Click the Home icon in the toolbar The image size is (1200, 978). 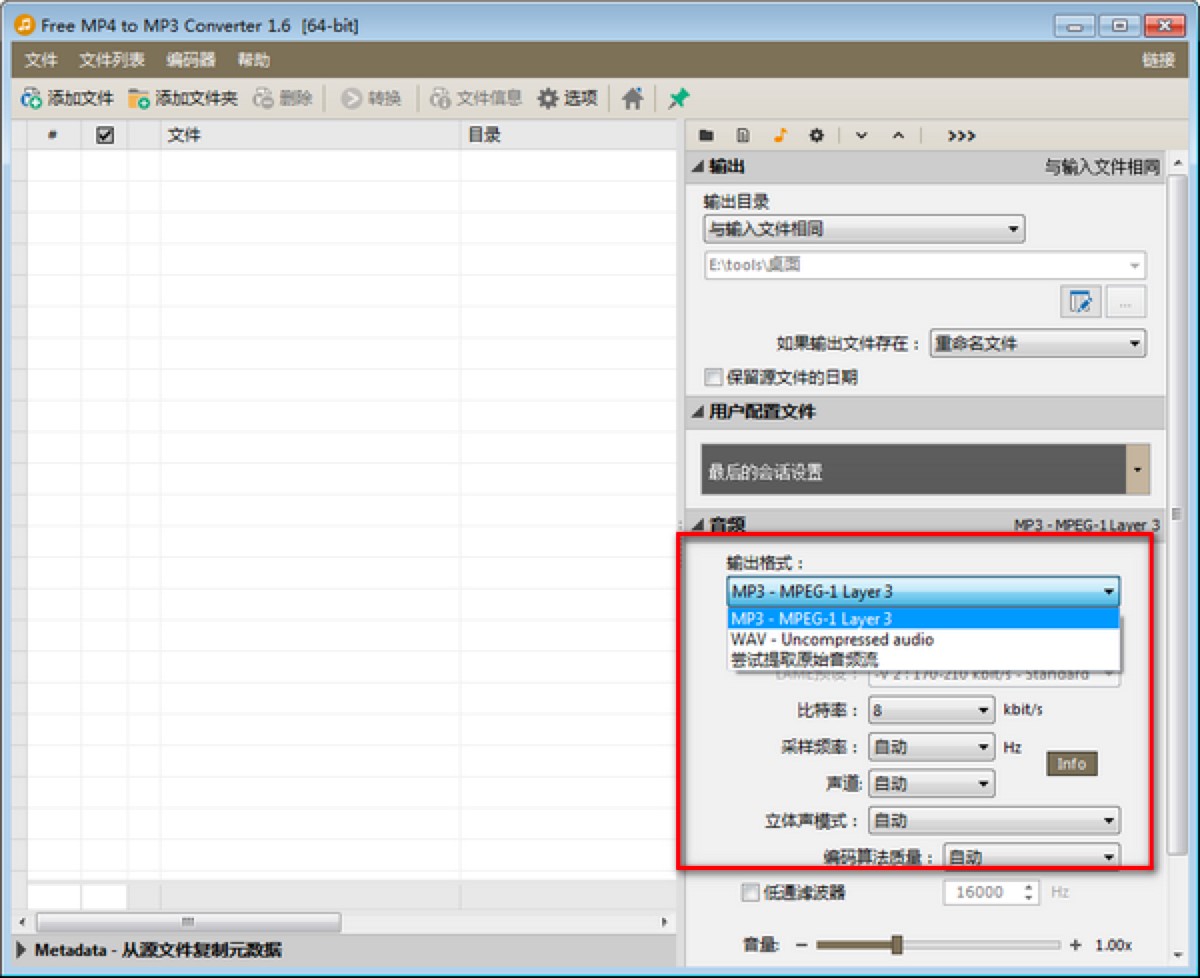(x=632, y=97)
